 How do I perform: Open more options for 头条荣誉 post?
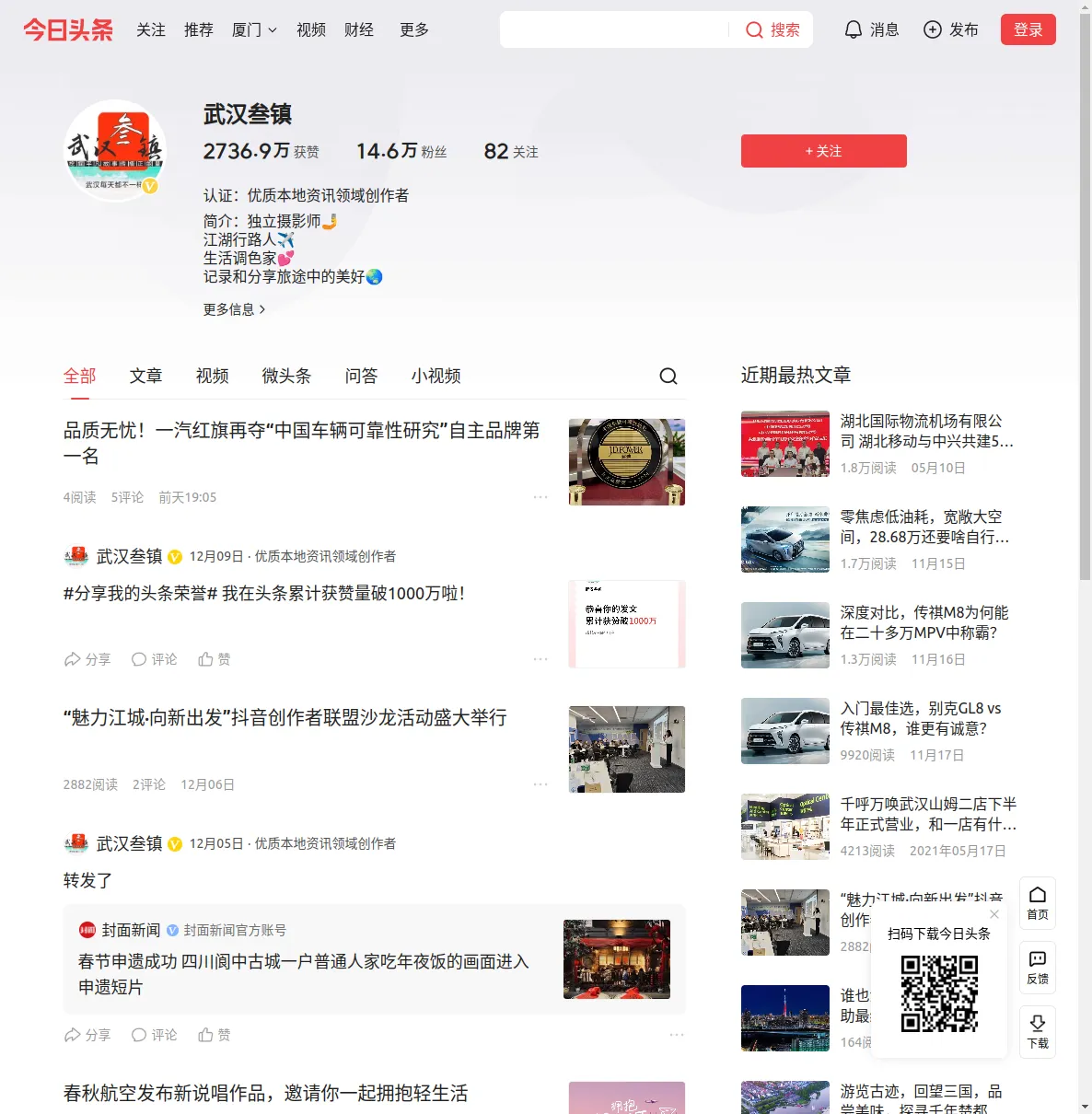[x=540, y=659]
